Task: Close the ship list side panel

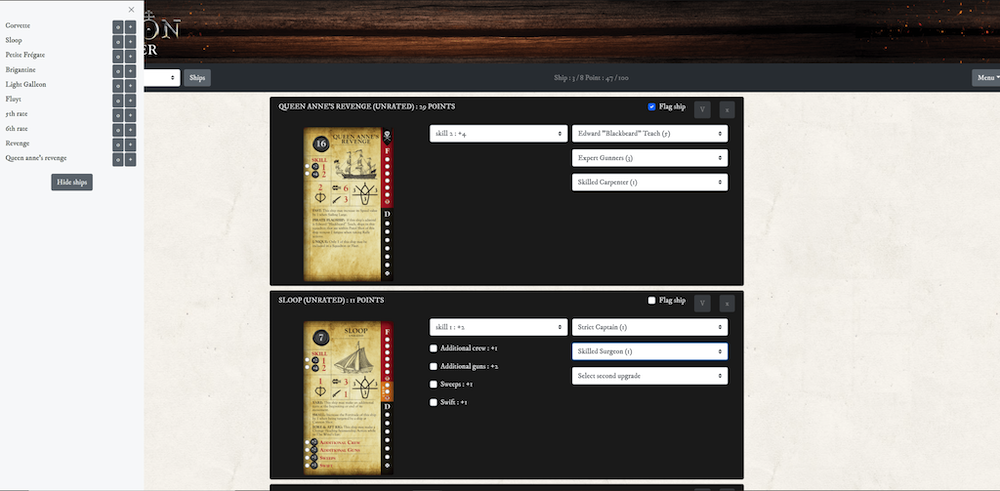Action: tap(131, 9)
